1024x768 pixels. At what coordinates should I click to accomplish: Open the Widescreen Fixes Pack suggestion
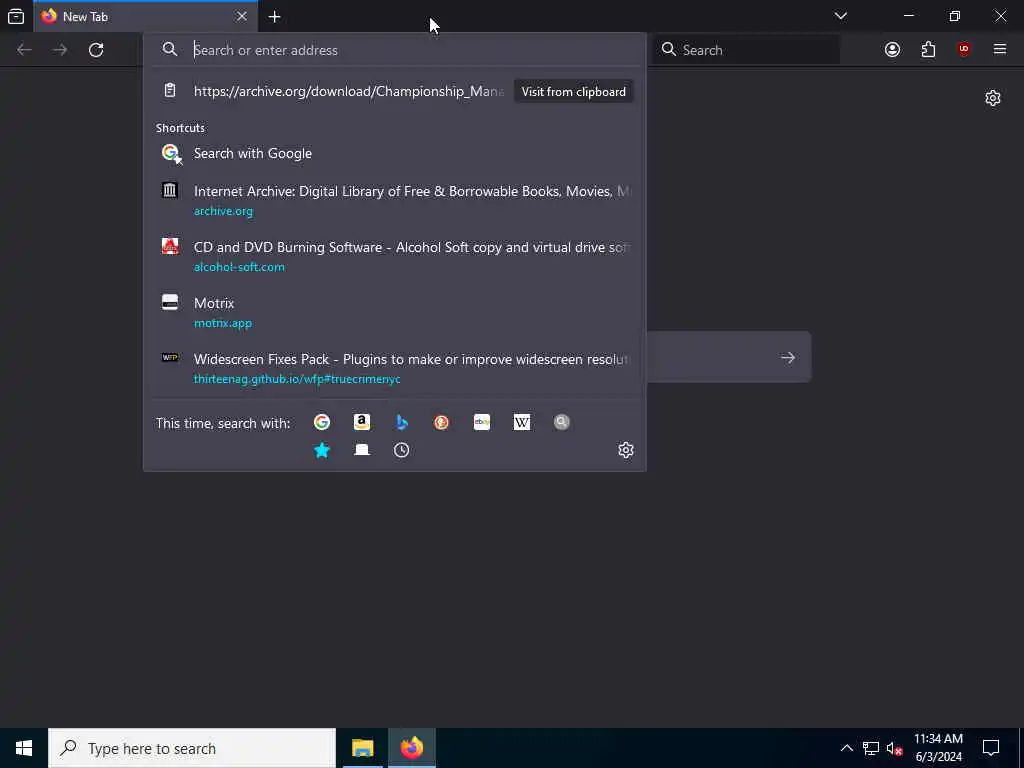[394, 368]
